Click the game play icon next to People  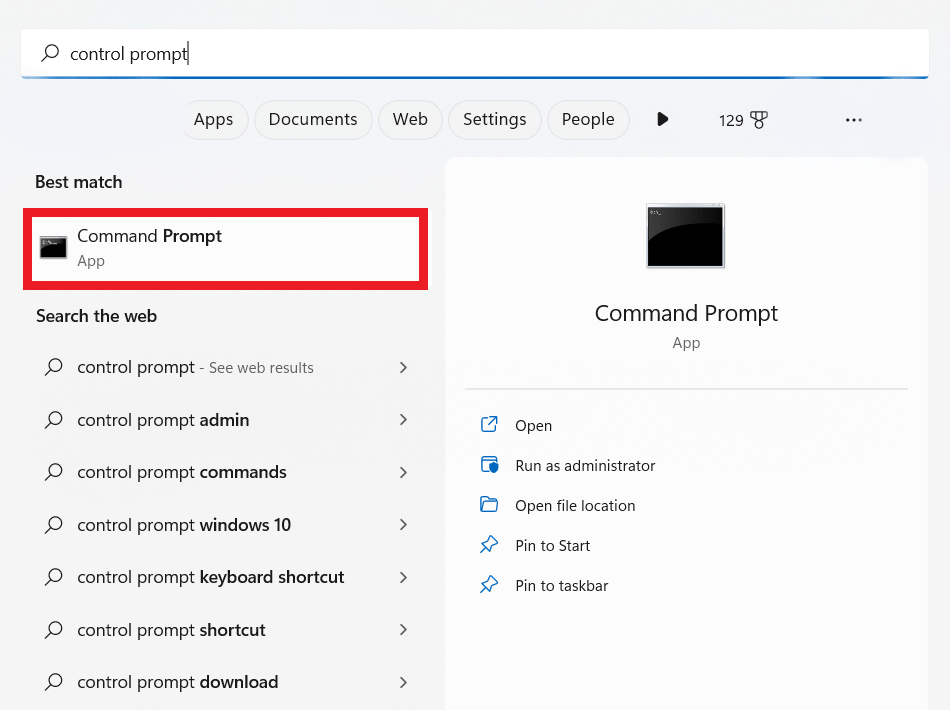662,119
